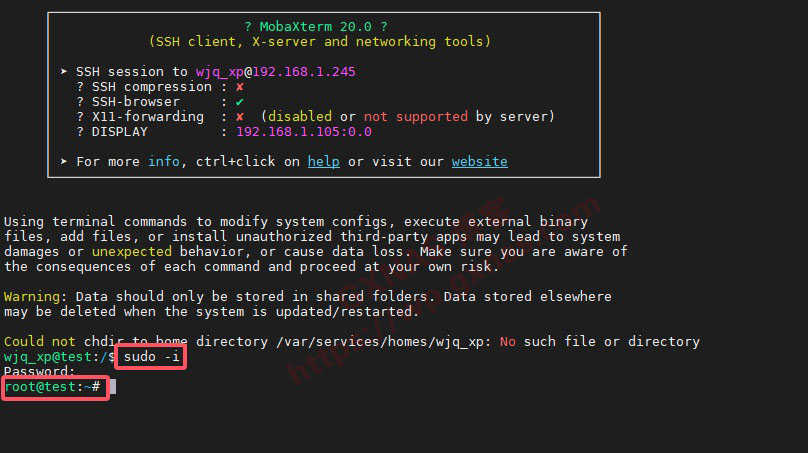Open the help link in the banner
The width and height of the screenshot is (808, 453).
(x=323, y=162)
